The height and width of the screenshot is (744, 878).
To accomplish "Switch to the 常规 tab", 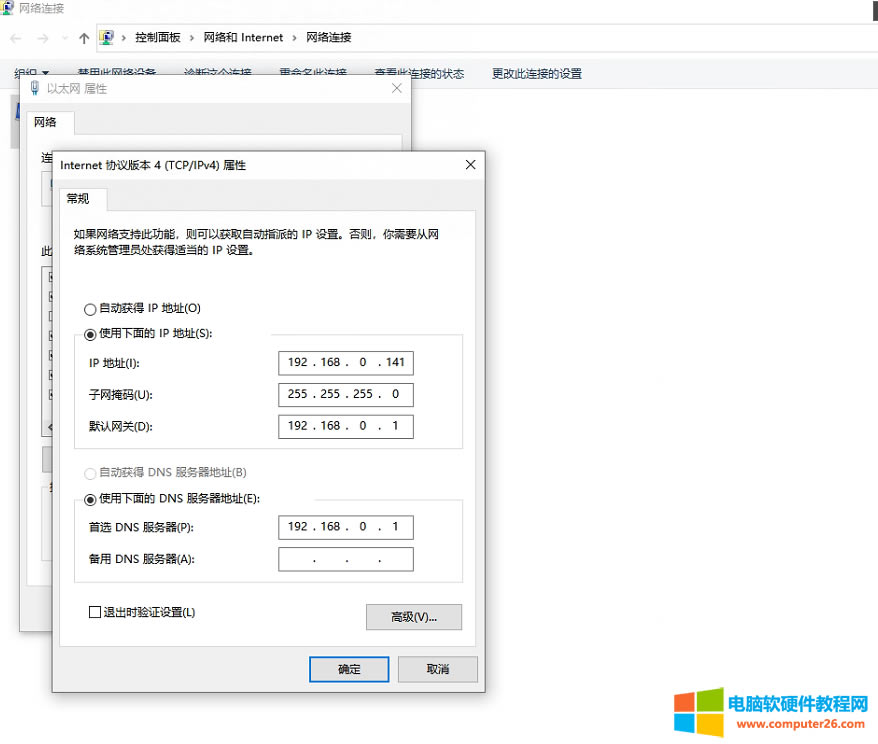I will click(x=78, y=199).
